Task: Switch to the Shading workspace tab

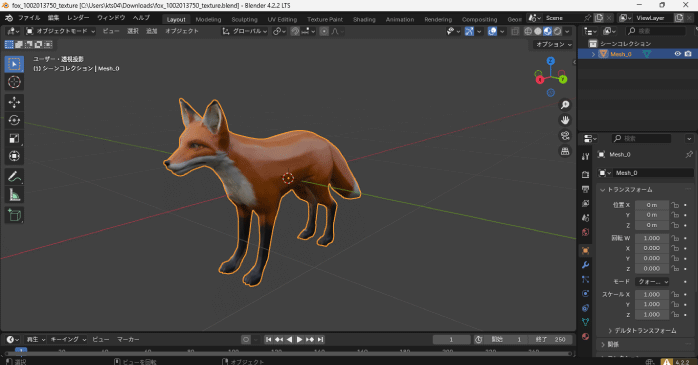Action: 364,20
